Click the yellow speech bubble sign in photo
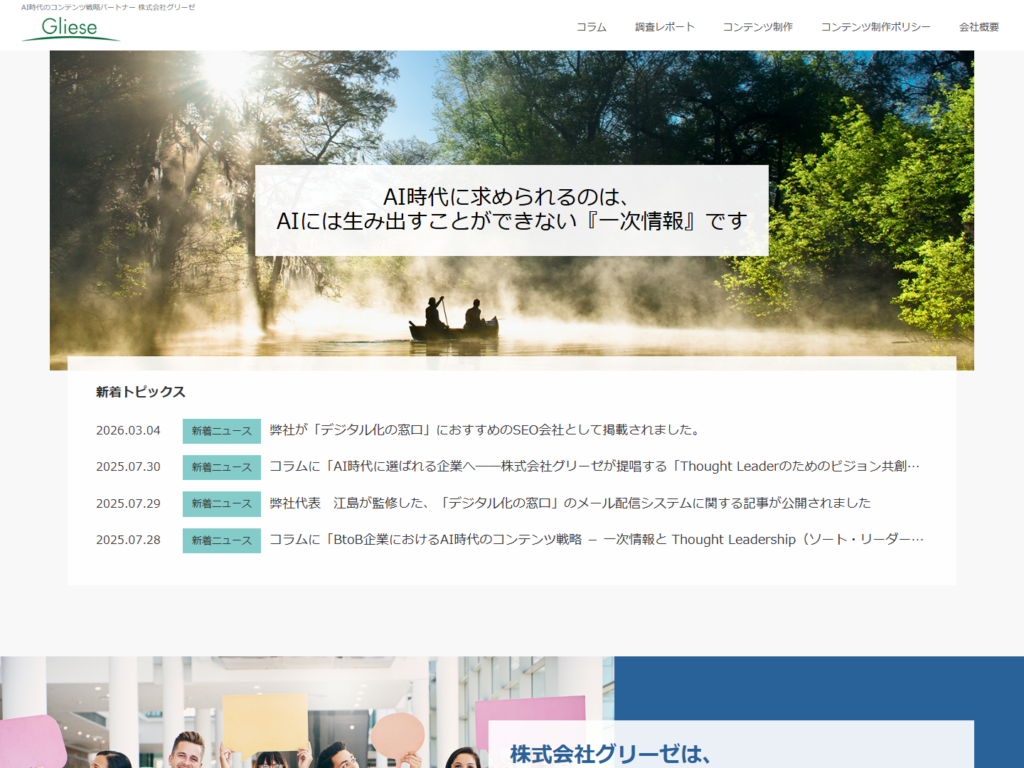Screen dimensions: 1024x768 point(264,722)
